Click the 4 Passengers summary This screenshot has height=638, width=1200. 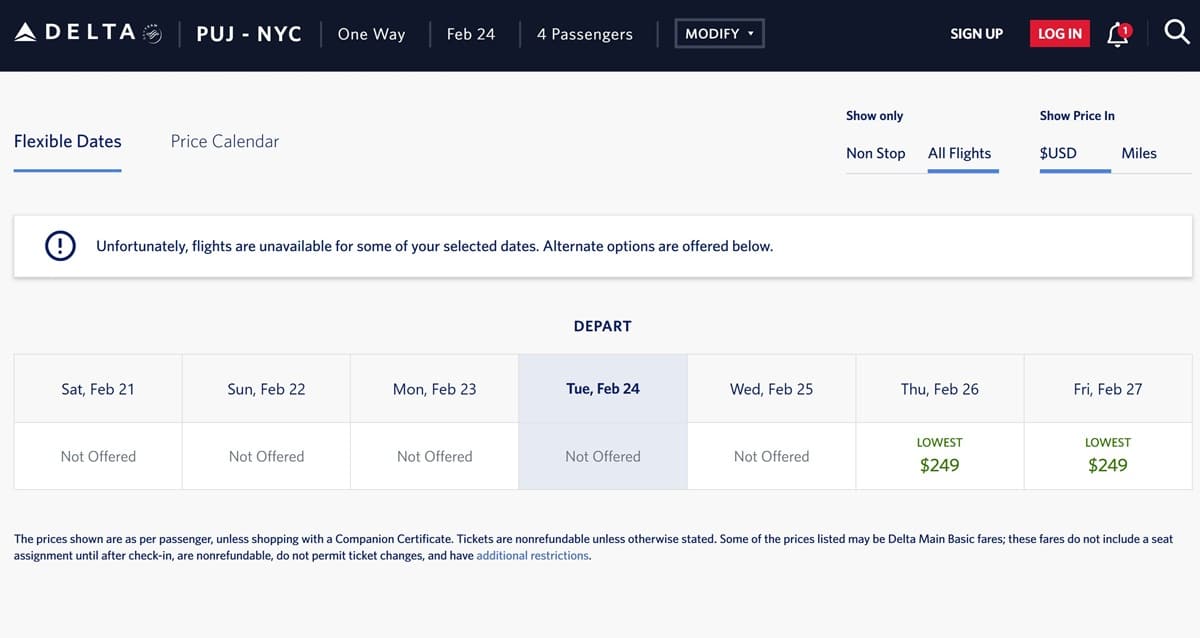pos(584,34)
